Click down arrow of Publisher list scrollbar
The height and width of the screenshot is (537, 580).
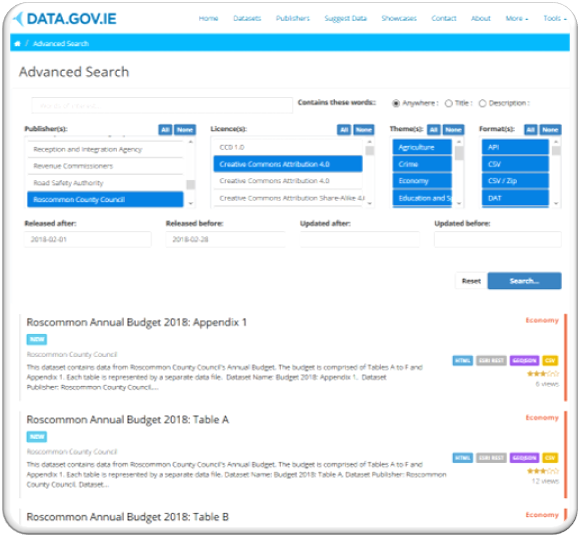click(x=191, y=203)
